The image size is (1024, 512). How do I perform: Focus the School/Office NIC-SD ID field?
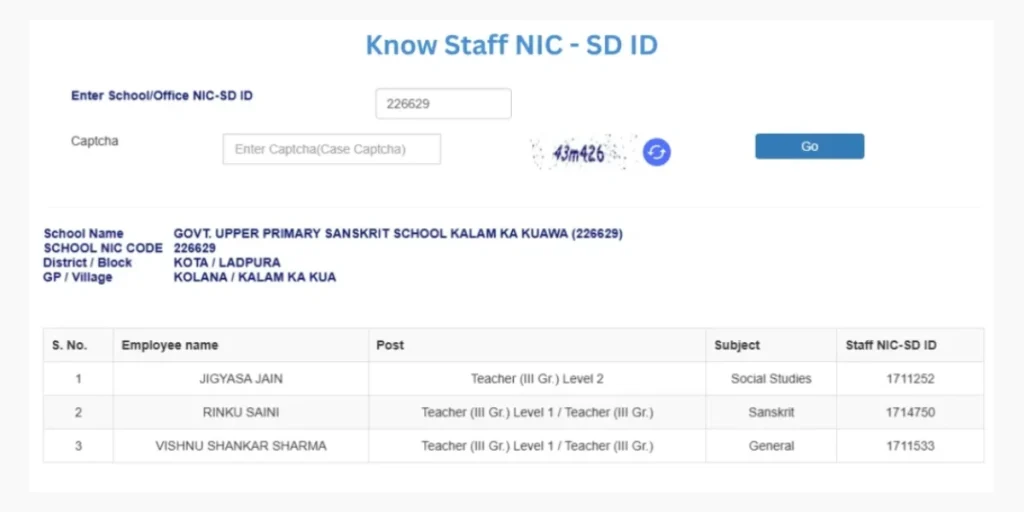(x=443, y=103)
